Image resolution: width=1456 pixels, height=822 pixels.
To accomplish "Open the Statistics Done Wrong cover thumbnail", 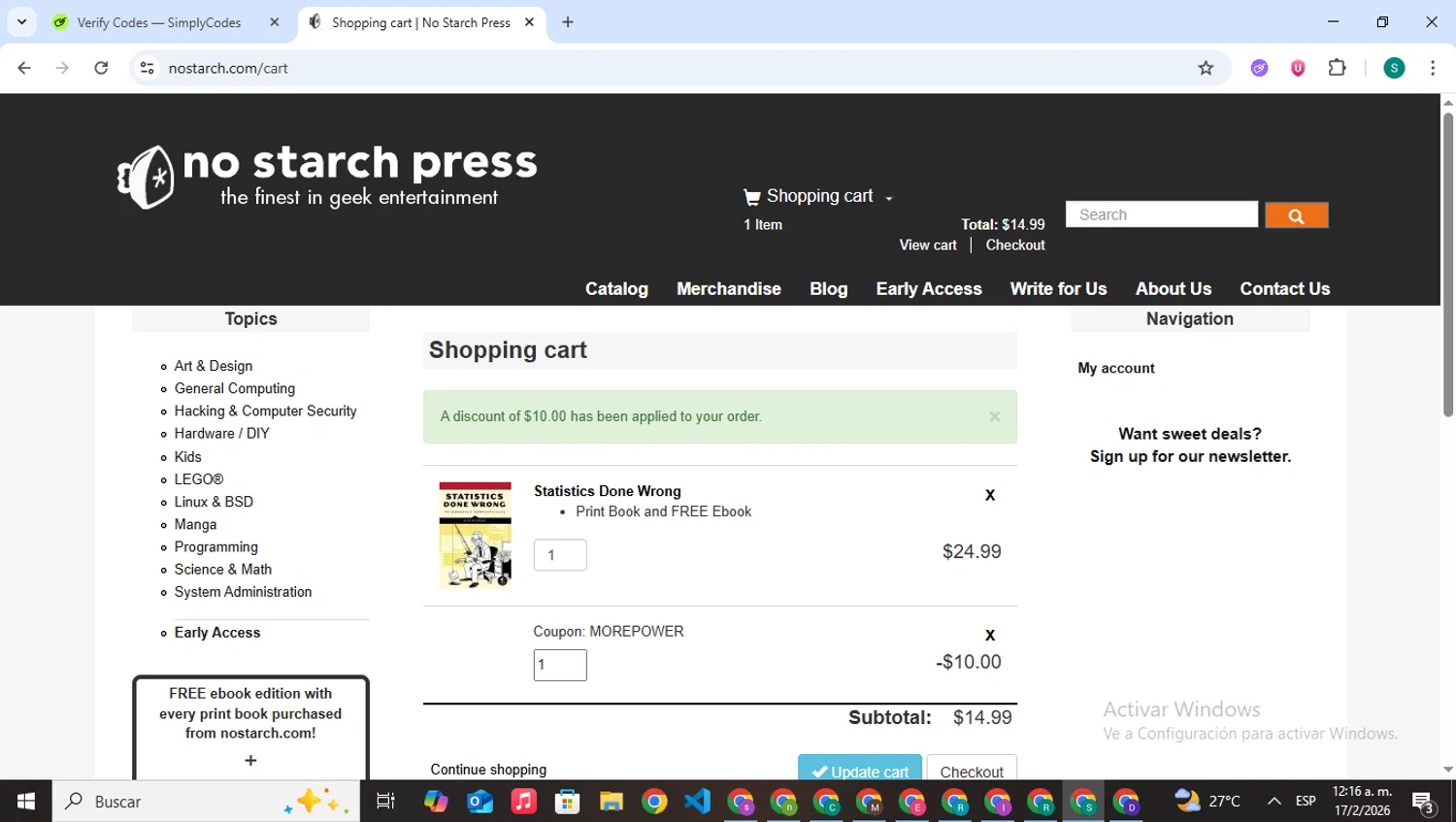I will point(476,536).
